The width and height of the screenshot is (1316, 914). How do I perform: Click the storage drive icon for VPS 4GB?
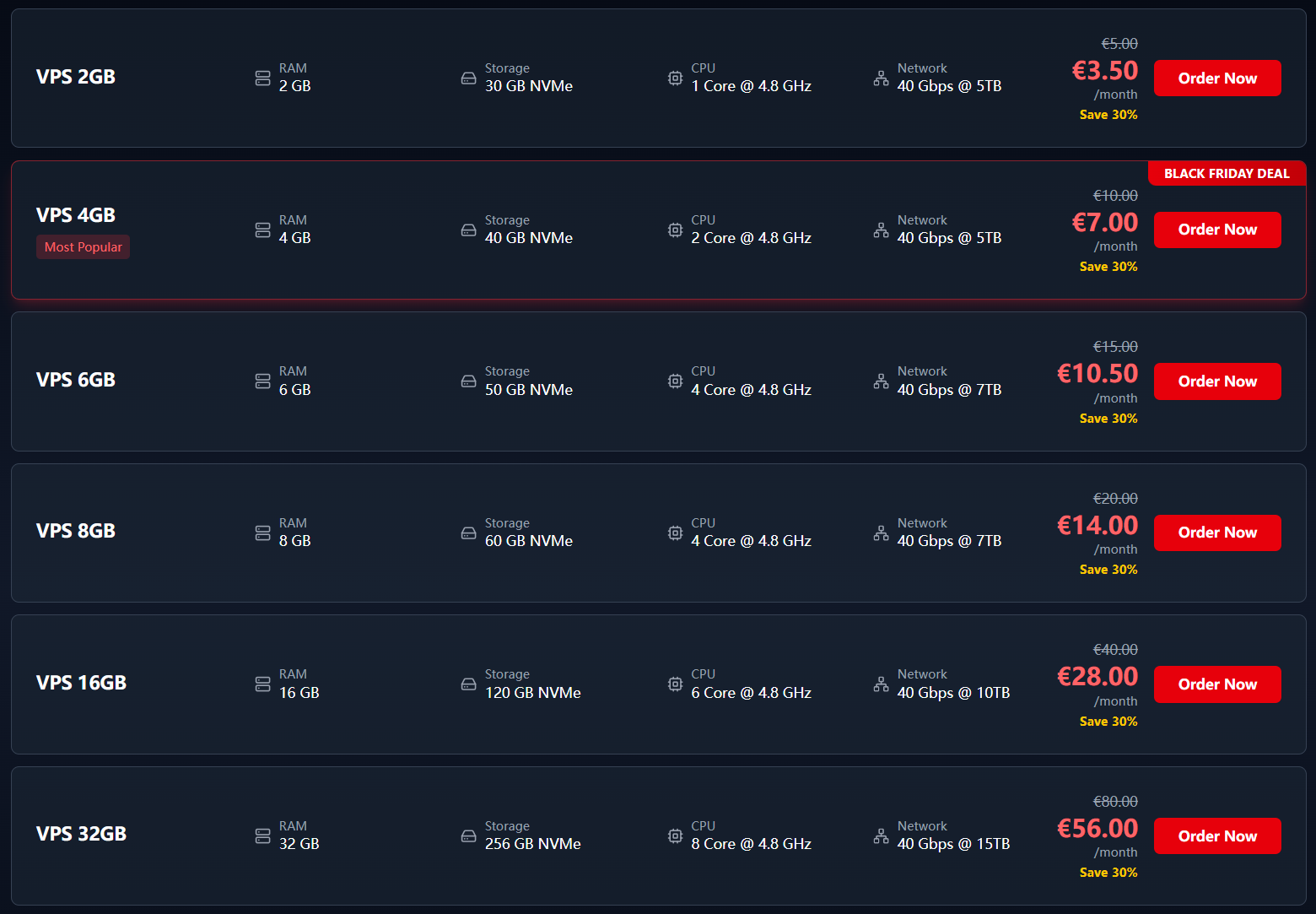coord(468,230)
